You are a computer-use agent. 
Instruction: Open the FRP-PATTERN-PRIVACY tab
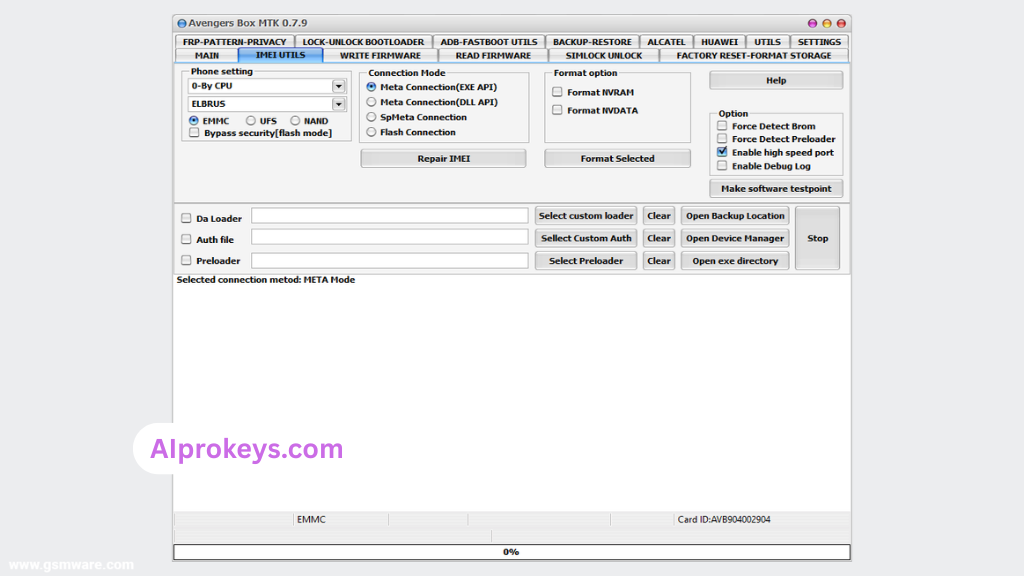(x=235, y=42)
